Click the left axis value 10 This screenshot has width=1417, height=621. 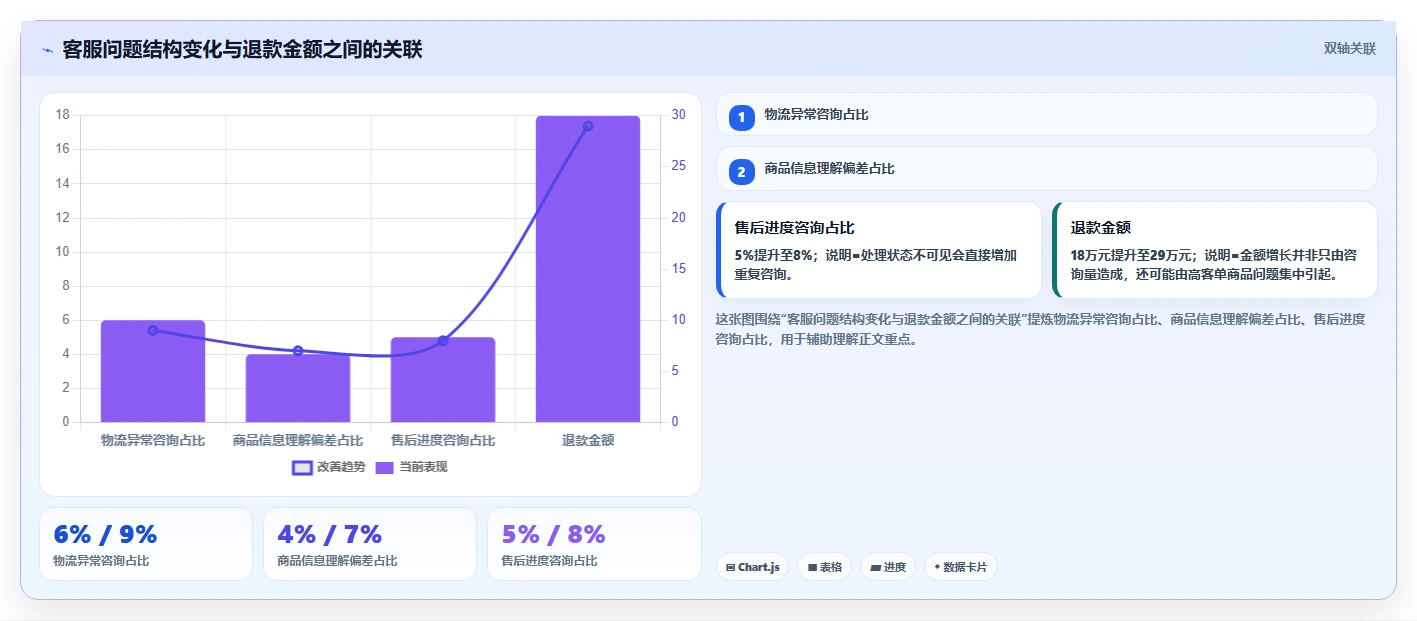tap(62, 252)
